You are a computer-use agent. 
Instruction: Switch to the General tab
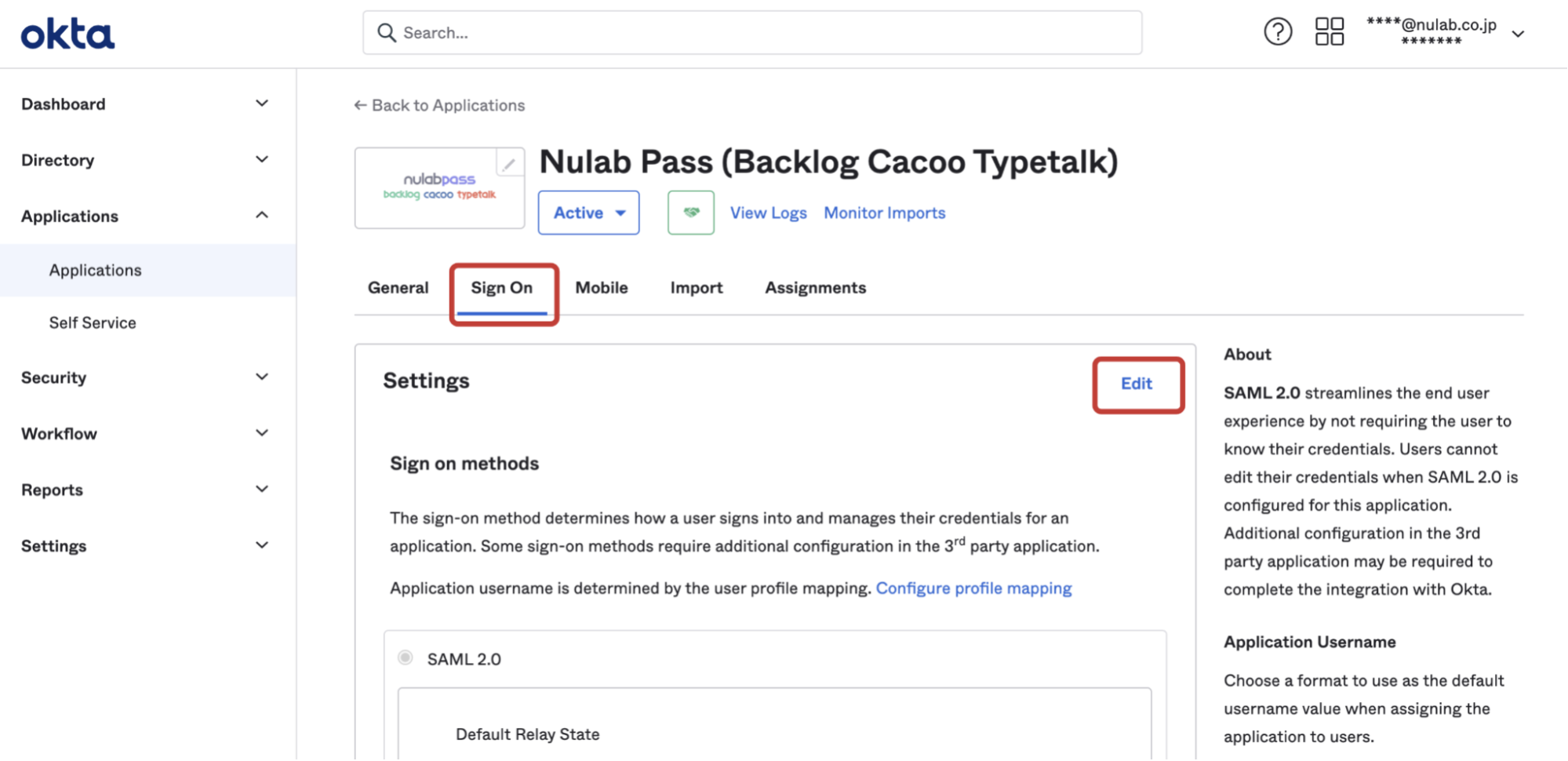pyautogui.click(x=398, y=288)
